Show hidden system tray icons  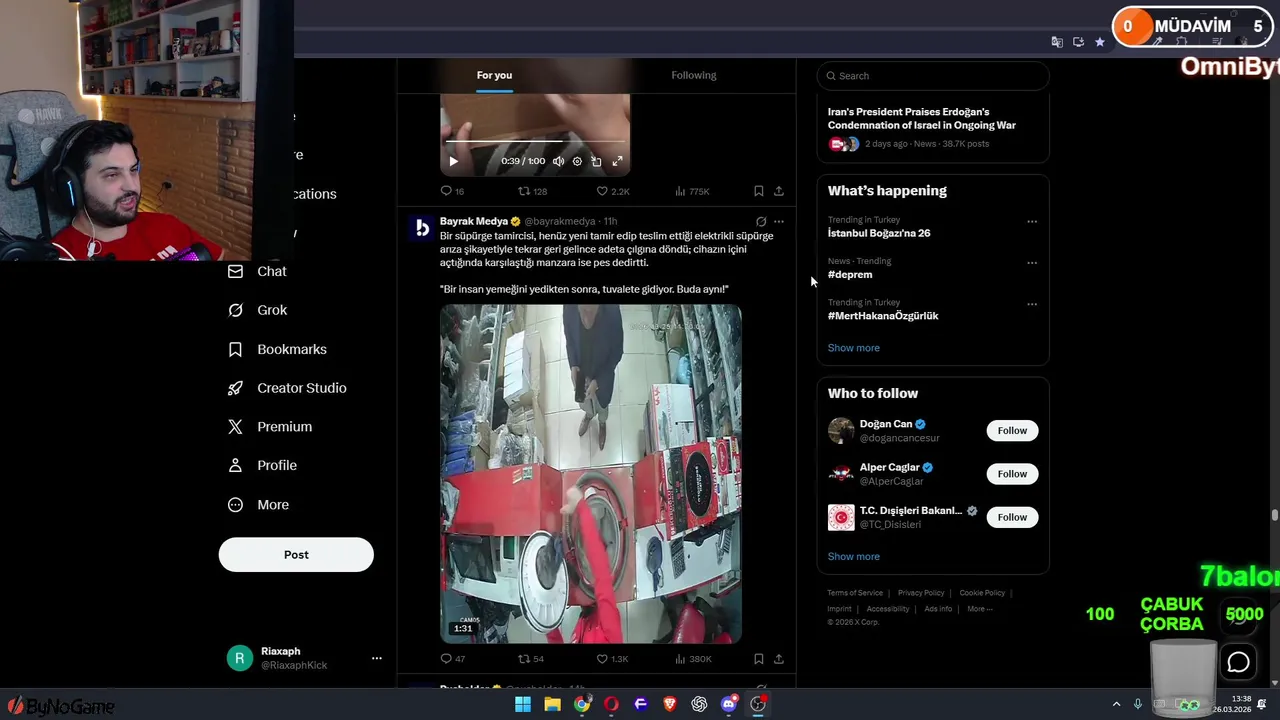(x=1116, y=704)
